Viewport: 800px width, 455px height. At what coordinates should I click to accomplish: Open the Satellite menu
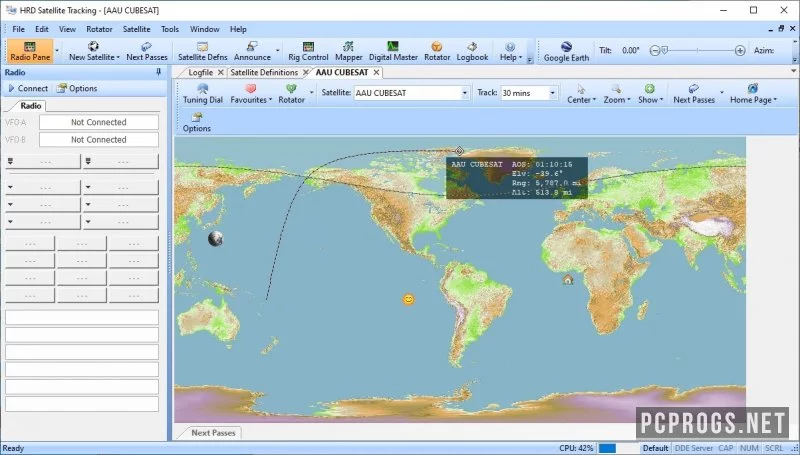[136, 29]
